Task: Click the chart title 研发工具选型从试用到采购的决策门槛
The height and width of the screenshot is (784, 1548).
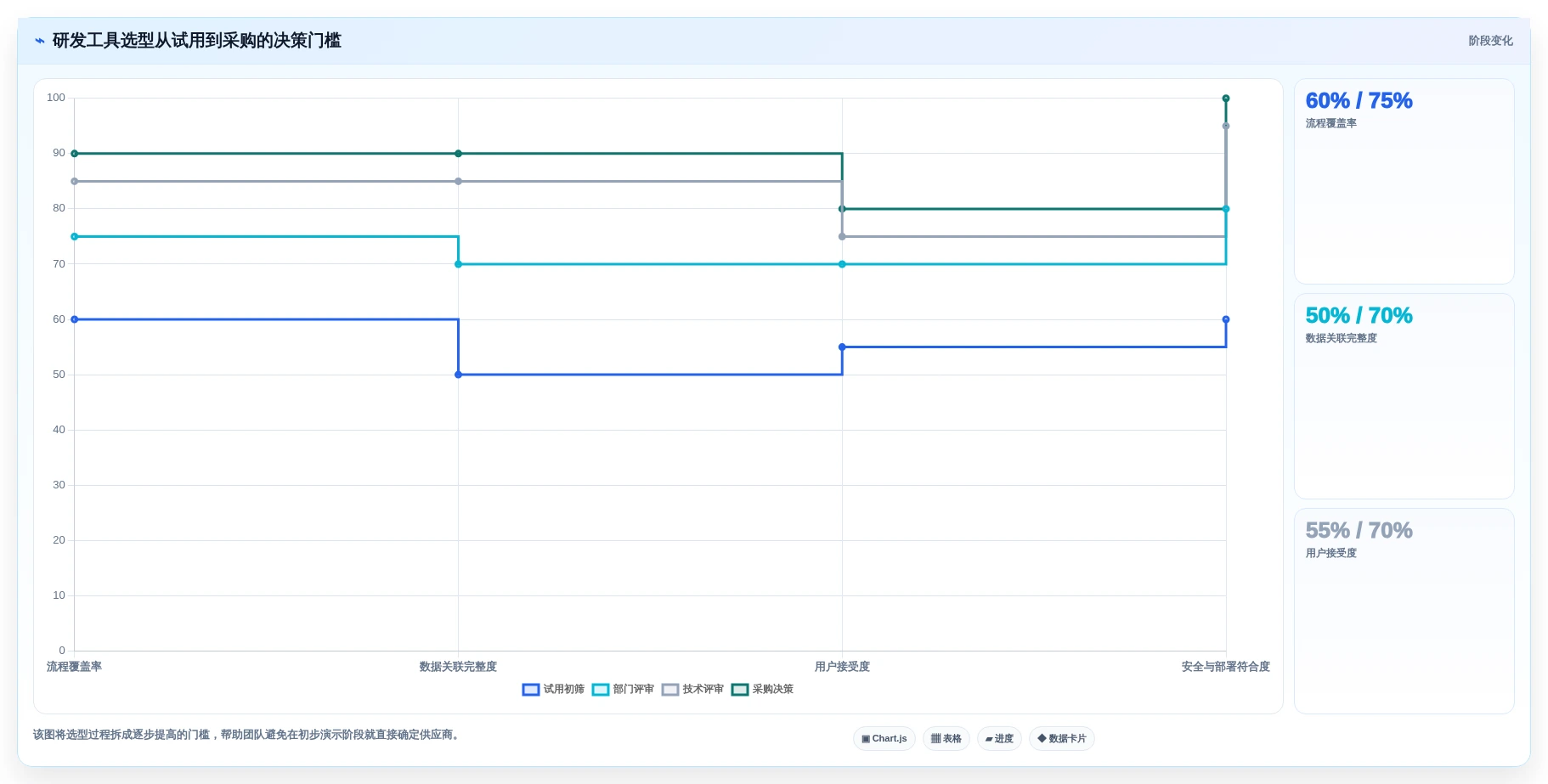Action: [x=197, y=41]
